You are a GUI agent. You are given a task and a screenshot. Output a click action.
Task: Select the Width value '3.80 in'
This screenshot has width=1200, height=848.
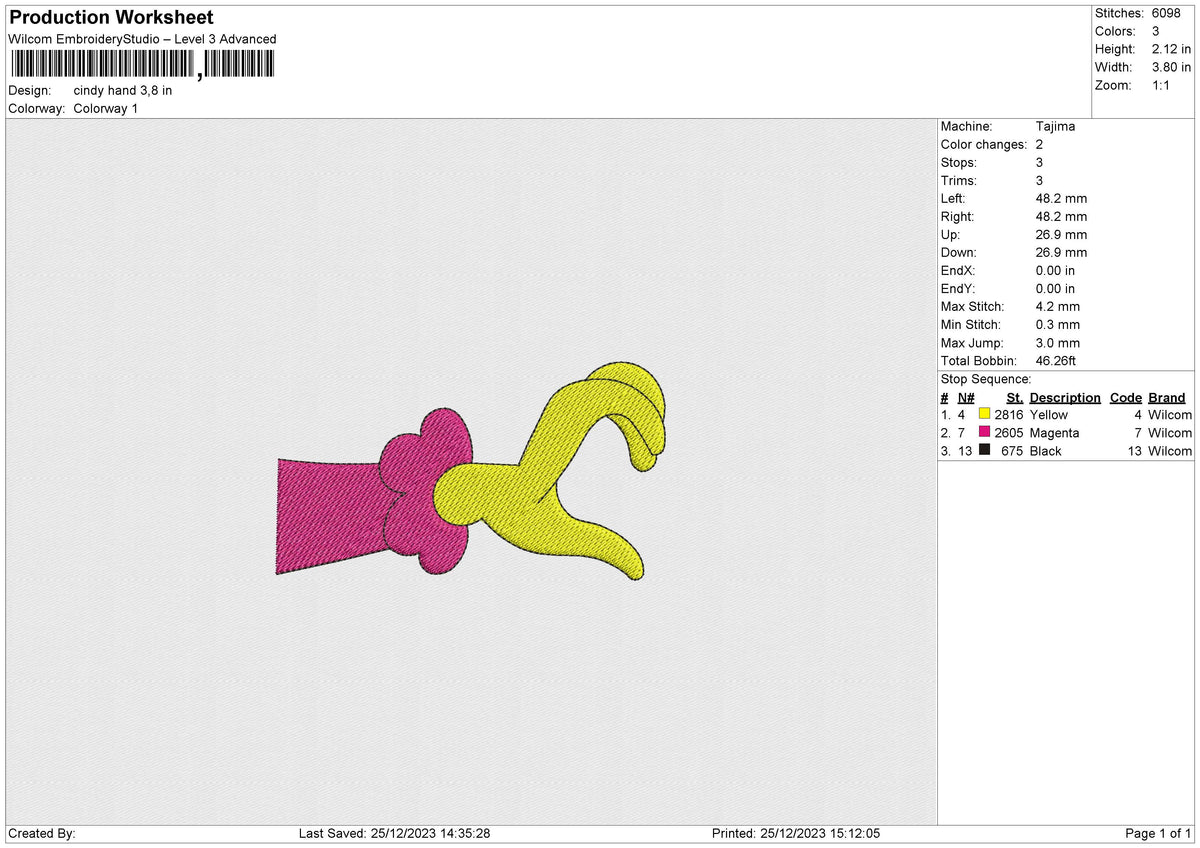[x=1171, y=67]
